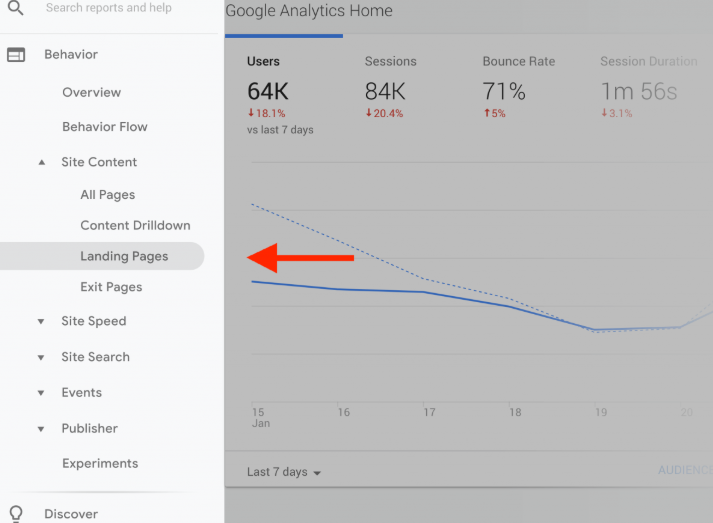Open the Discover section

pos(71,514)
